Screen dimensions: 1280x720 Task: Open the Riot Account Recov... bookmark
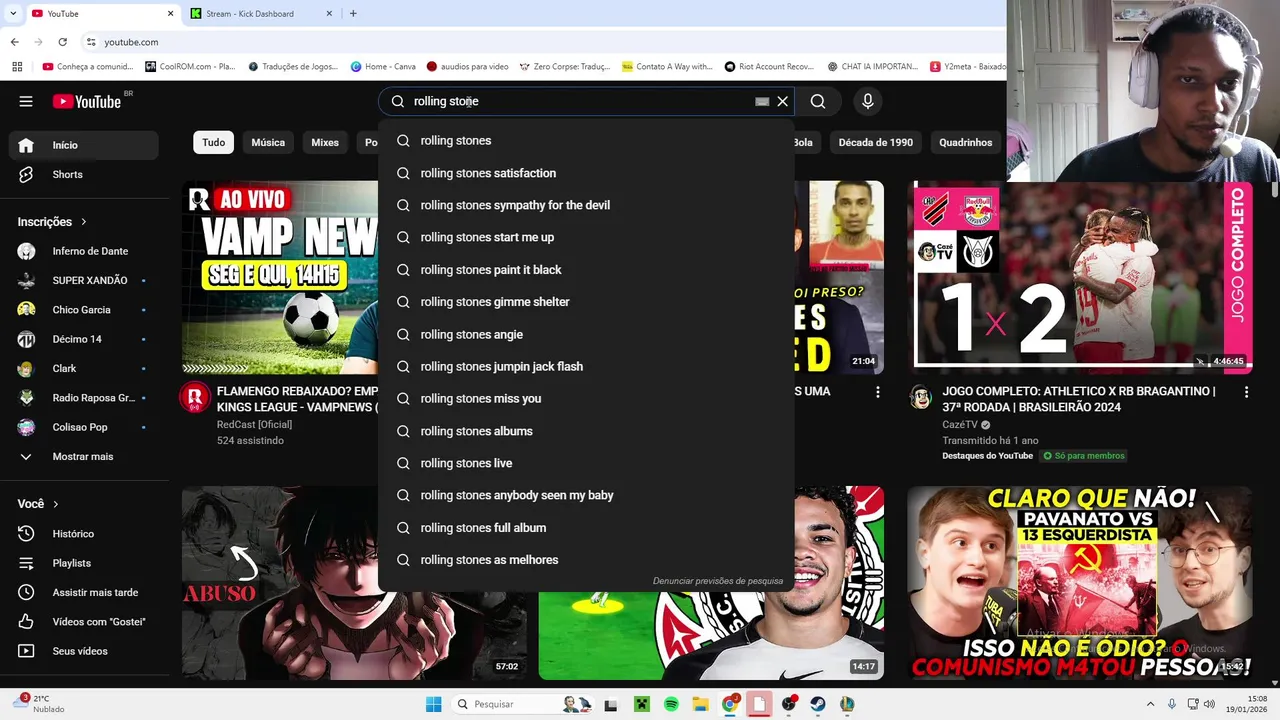point(769,67)
